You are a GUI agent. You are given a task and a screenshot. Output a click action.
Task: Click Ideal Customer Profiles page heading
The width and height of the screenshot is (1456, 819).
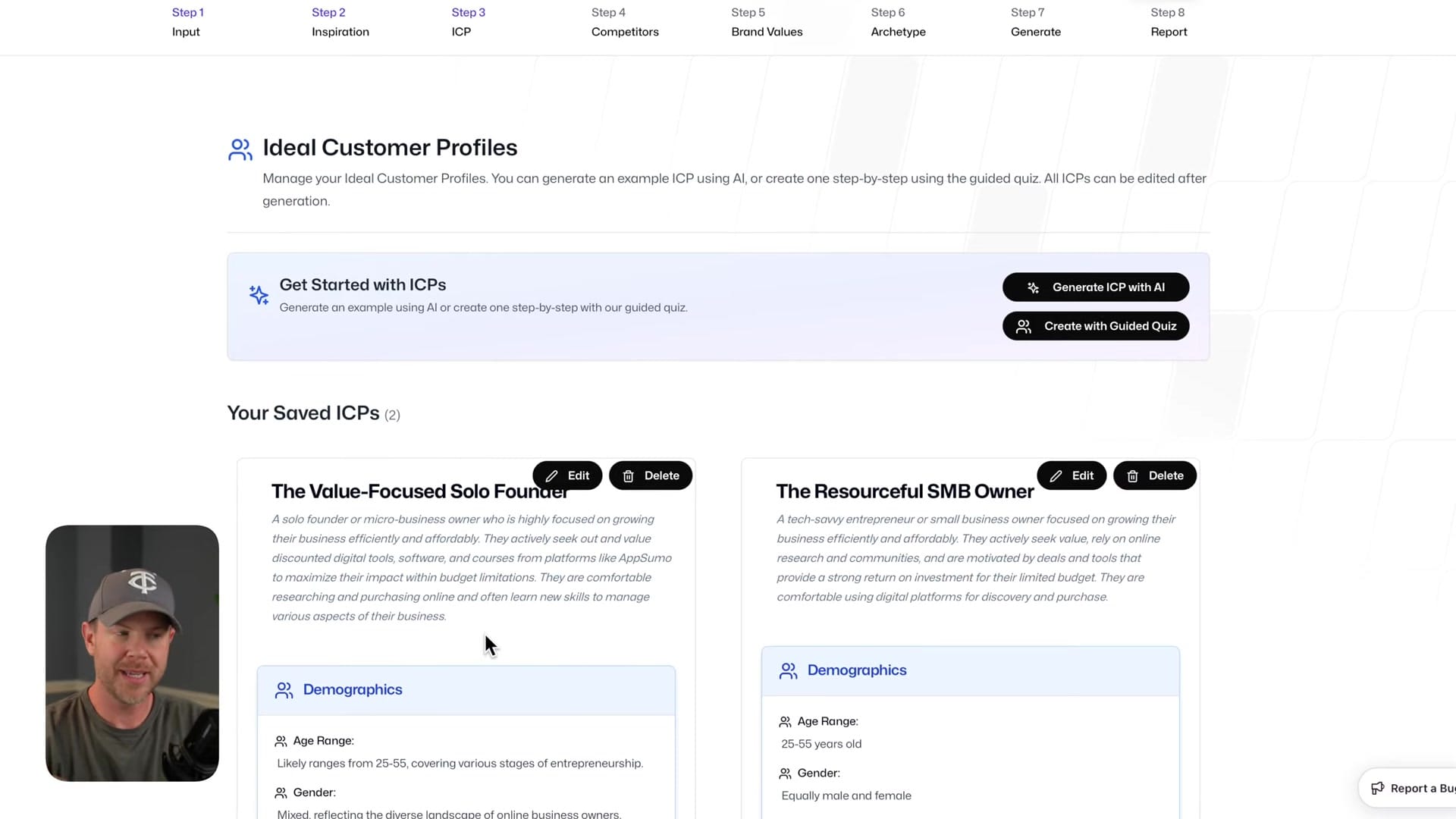(x=390, y=147)
